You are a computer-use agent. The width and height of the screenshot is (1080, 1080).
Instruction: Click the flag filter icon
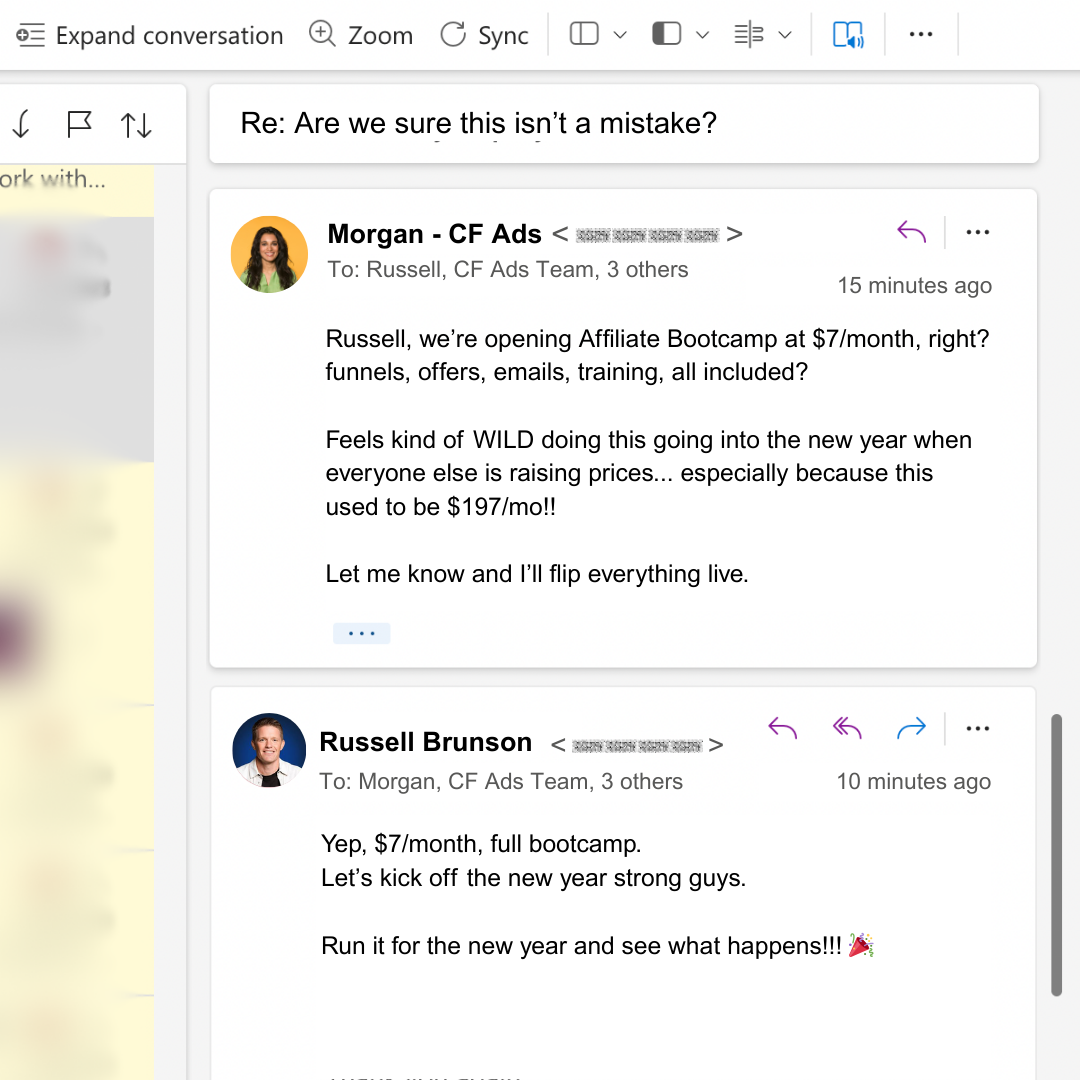point(79,125)
